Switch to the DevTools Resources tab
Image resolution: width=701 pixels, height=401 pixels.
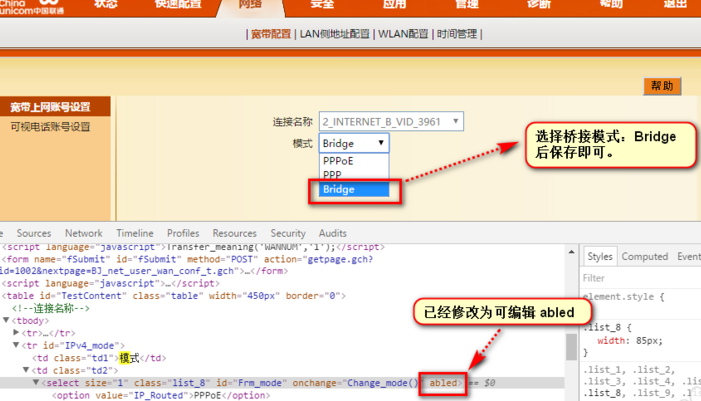(234, 233)
